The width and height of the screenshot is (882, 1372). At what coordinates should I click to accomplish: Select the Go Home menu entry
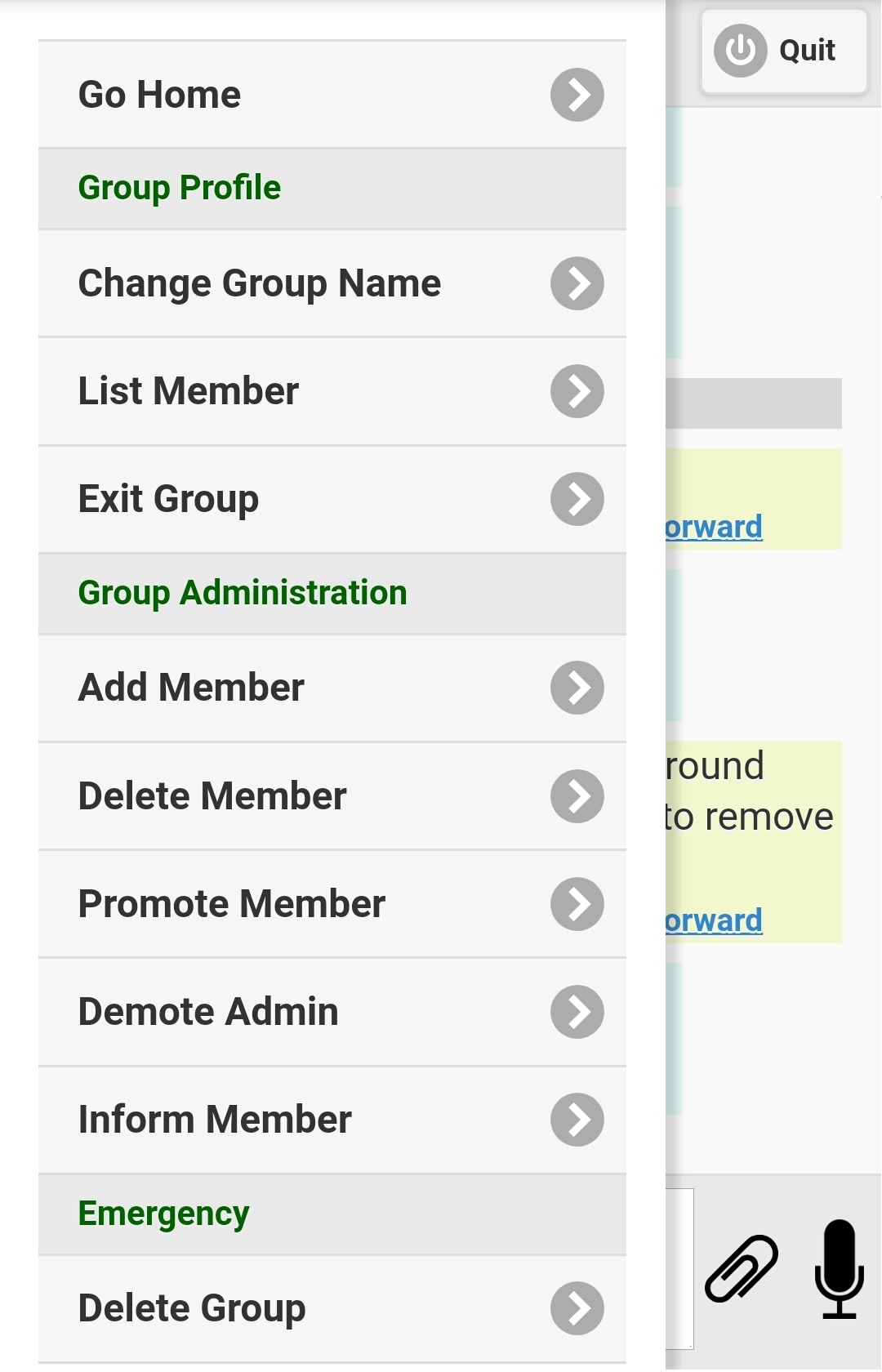pos(159,95)
